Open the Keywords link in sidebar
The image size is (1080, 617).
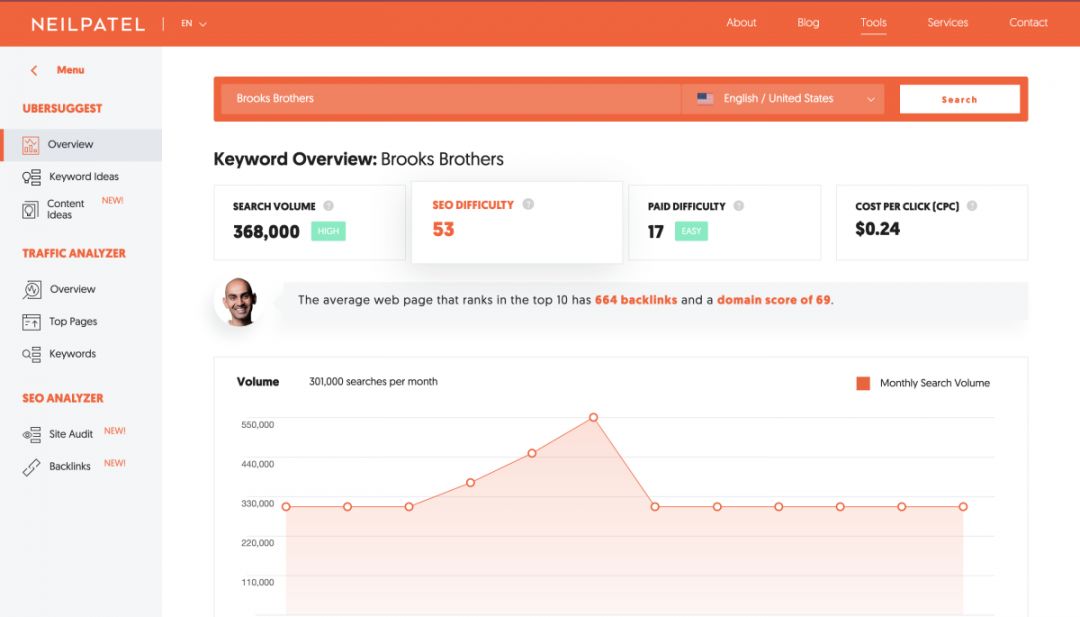tap(72, 354)
